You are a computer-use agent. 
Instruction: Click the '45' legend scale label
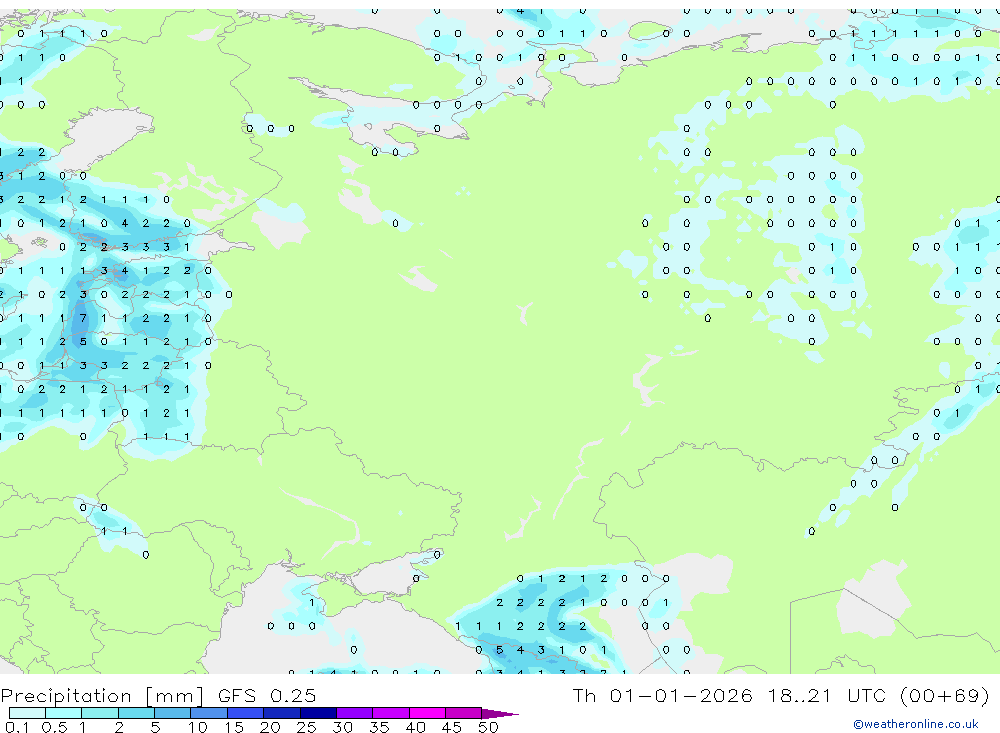click(452, 727)
